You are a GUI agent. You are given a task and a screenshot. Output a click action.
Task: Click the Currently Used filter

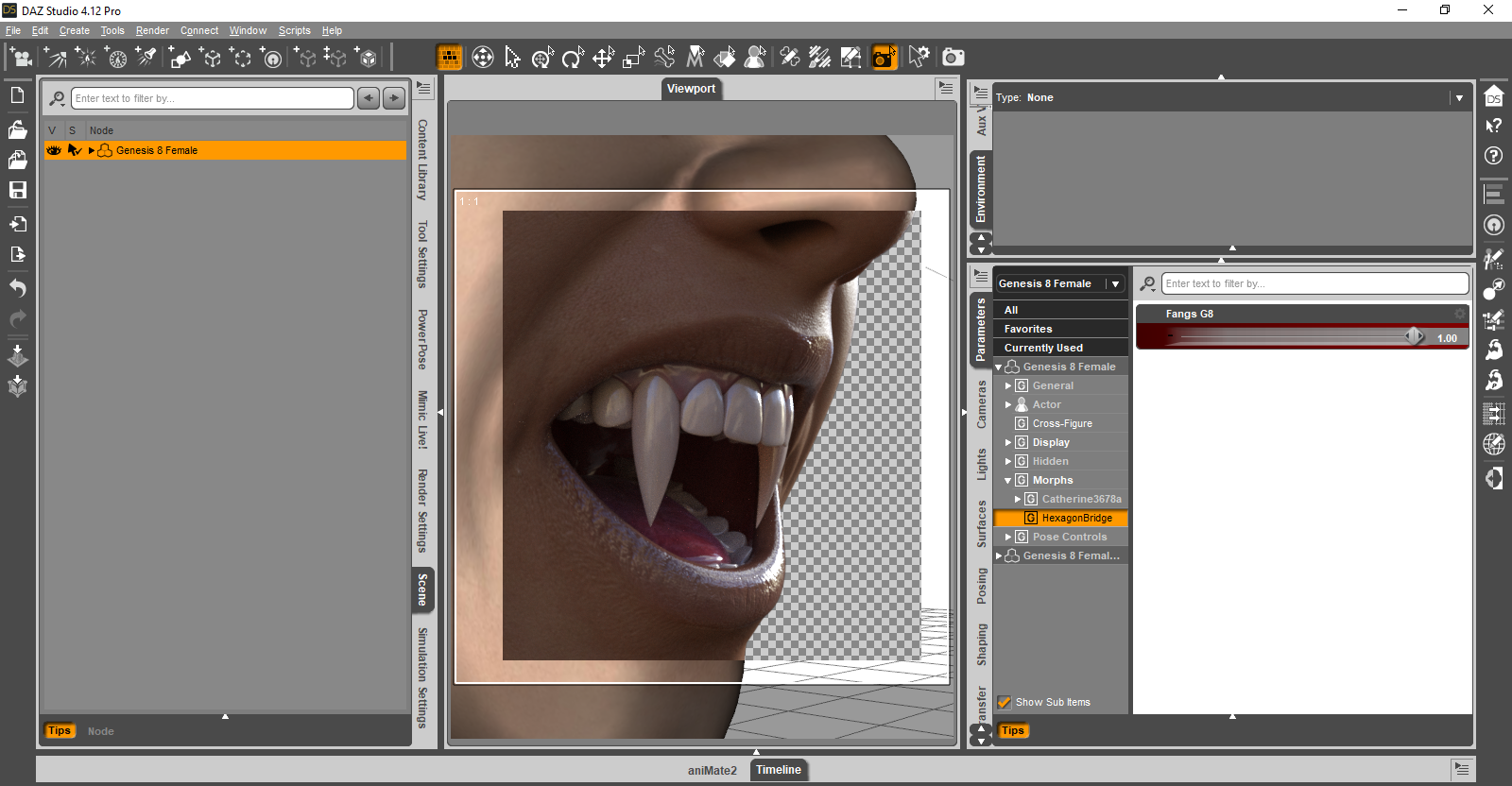[x=1061, y=348]
